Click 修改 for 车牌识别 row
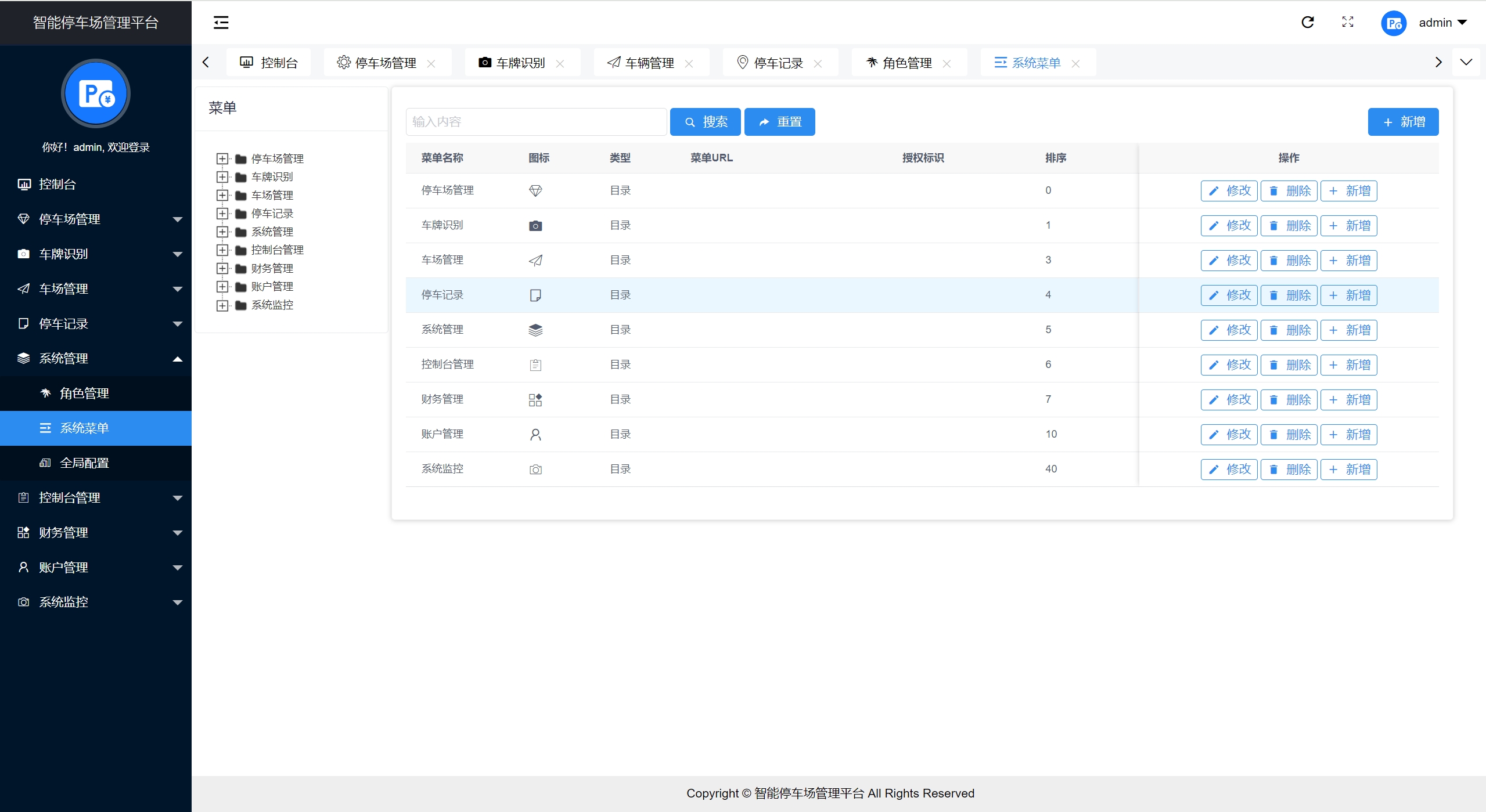 (x=1229, y=226)
